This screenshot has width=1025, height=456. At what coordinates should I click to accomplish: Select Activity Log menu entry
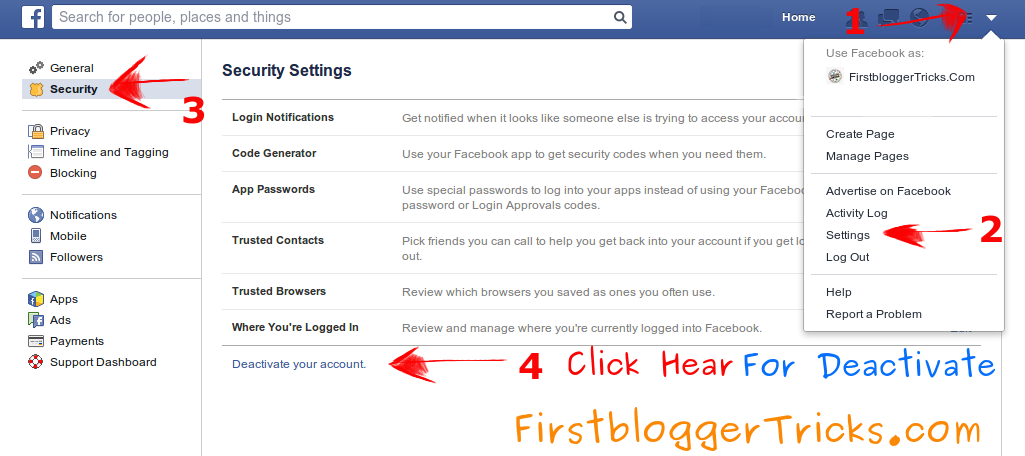(856, 213)
